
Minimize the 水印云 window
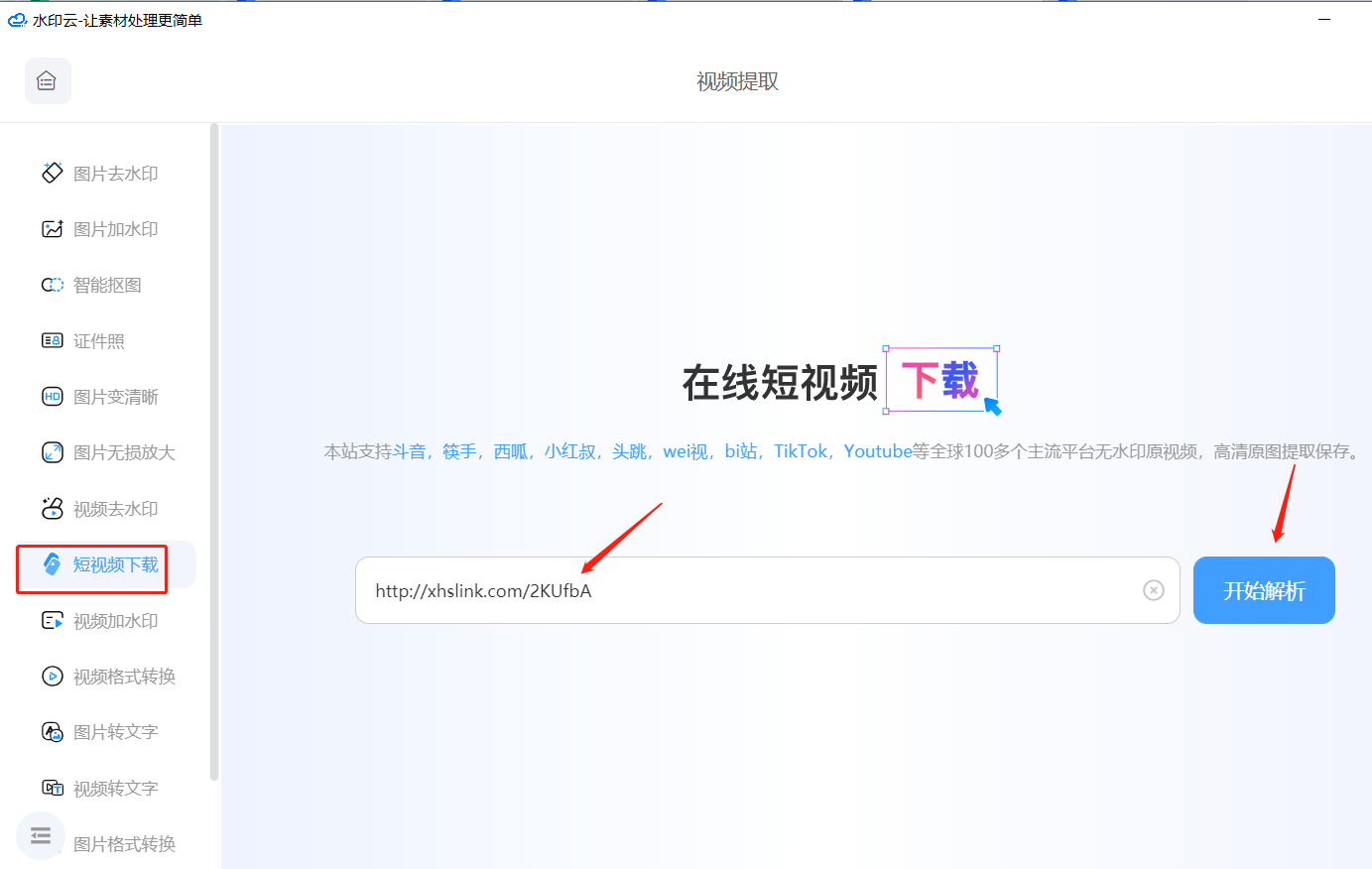[1323, 20]
